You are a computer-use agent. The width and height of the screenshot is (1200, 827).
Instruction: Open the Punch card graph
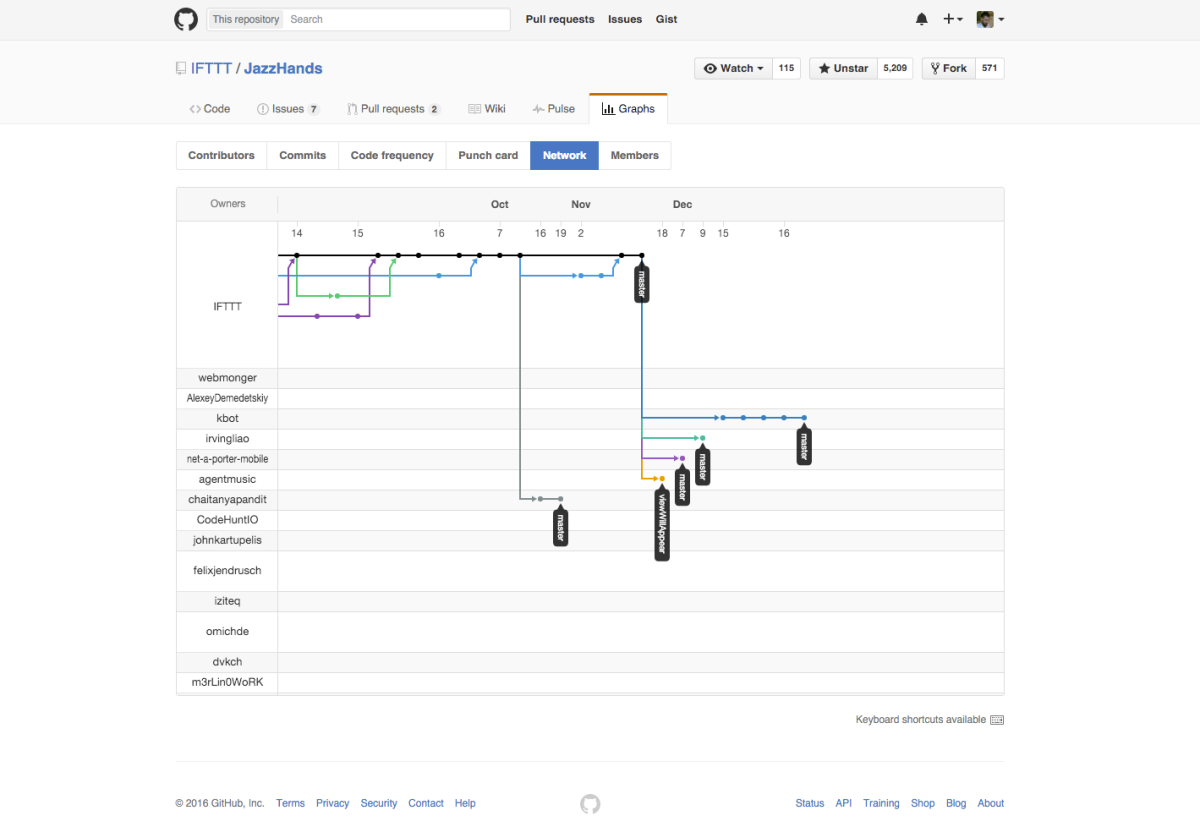click(488, 155)
